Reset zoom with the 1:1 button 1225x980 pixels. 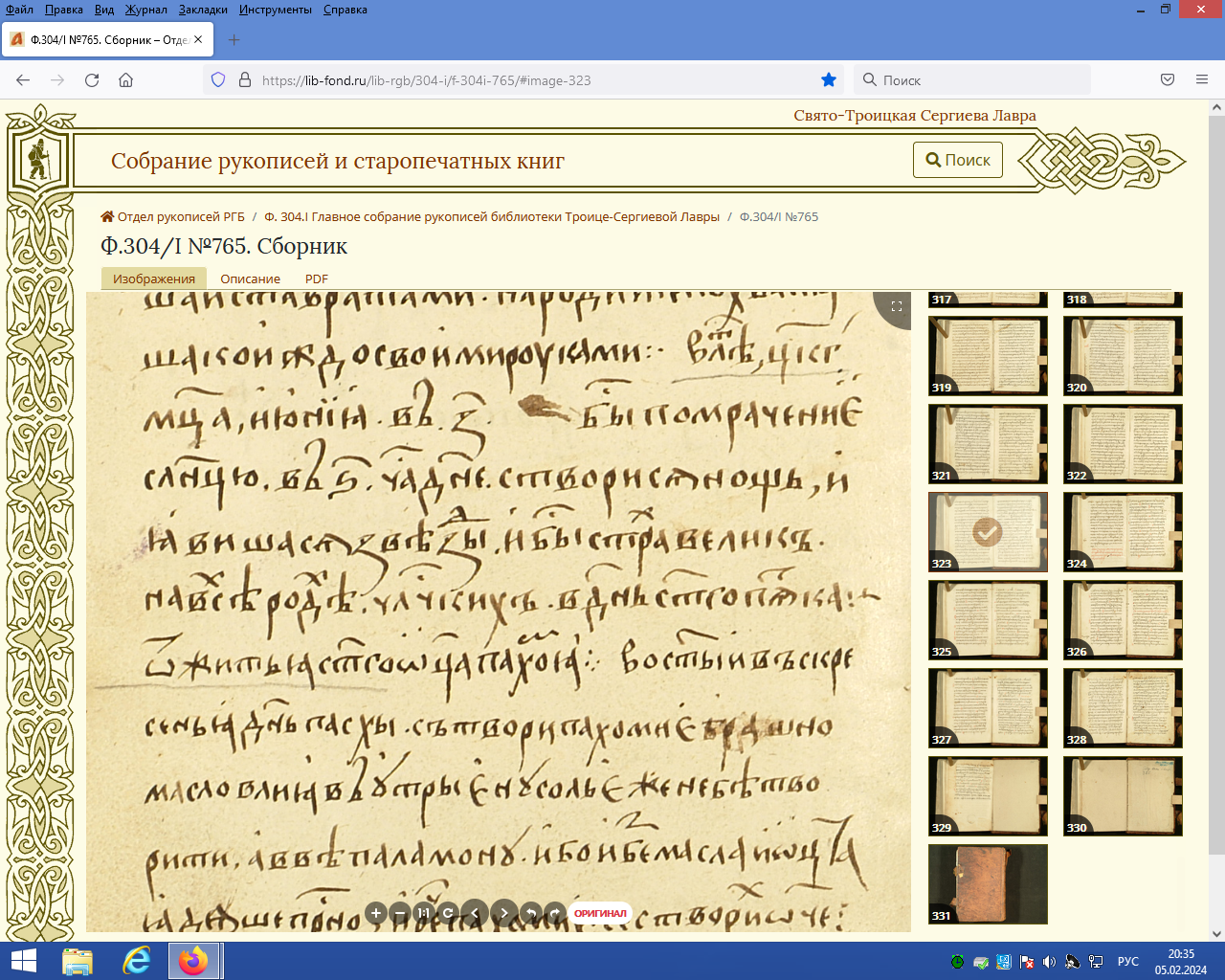(x=423, y=913)
